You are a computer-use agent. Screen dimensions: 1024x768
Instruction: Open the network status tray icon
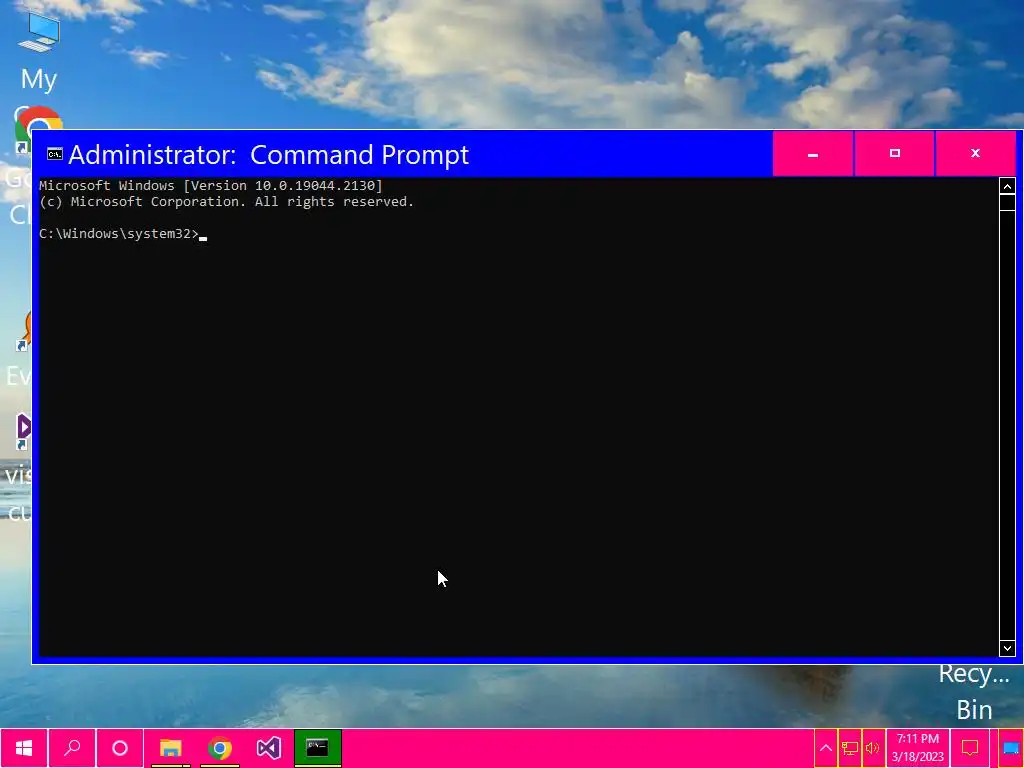click(850, 748)
